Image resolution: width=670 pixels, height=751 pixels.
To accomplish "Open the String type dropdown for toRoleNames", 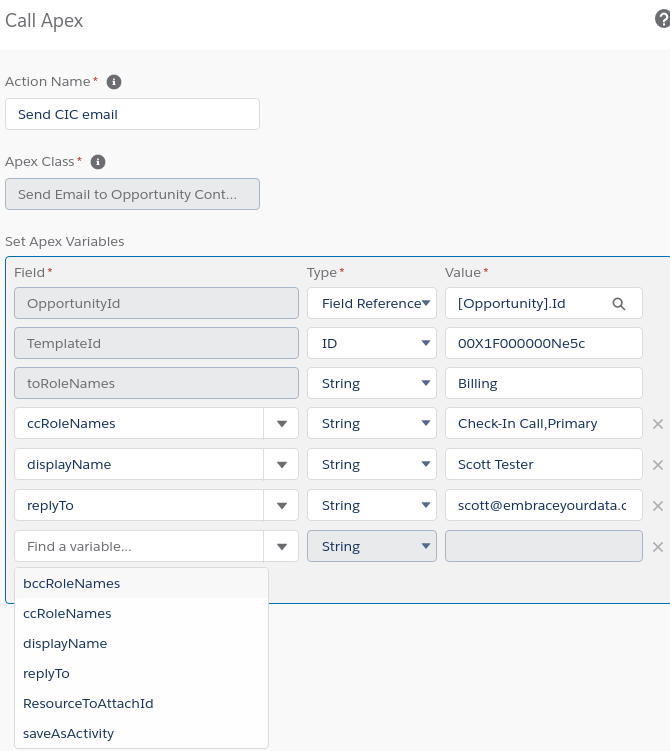I will (x=372, y=383).
